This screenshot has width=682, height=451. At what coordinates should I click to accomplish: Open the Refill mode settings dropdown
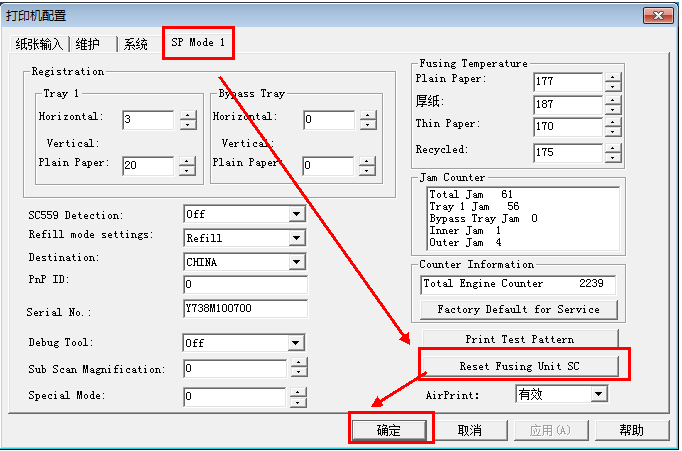[x=296, y=238]
